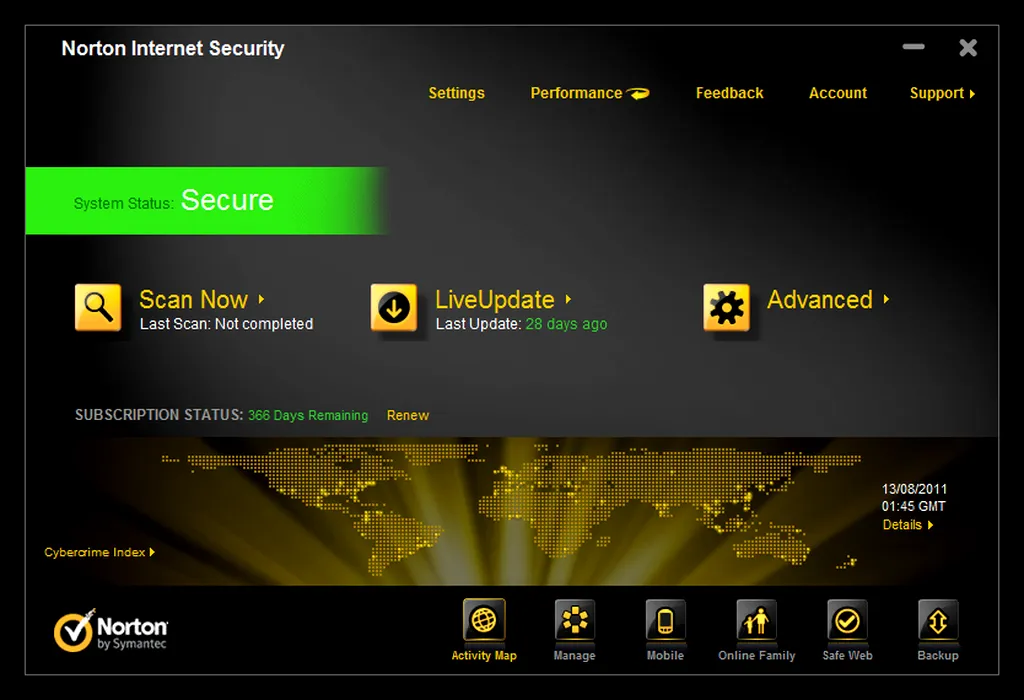The image size is (1024, 700).
Task: Click 'Last Scan: Not completed' text
Action: pos(227,324)
